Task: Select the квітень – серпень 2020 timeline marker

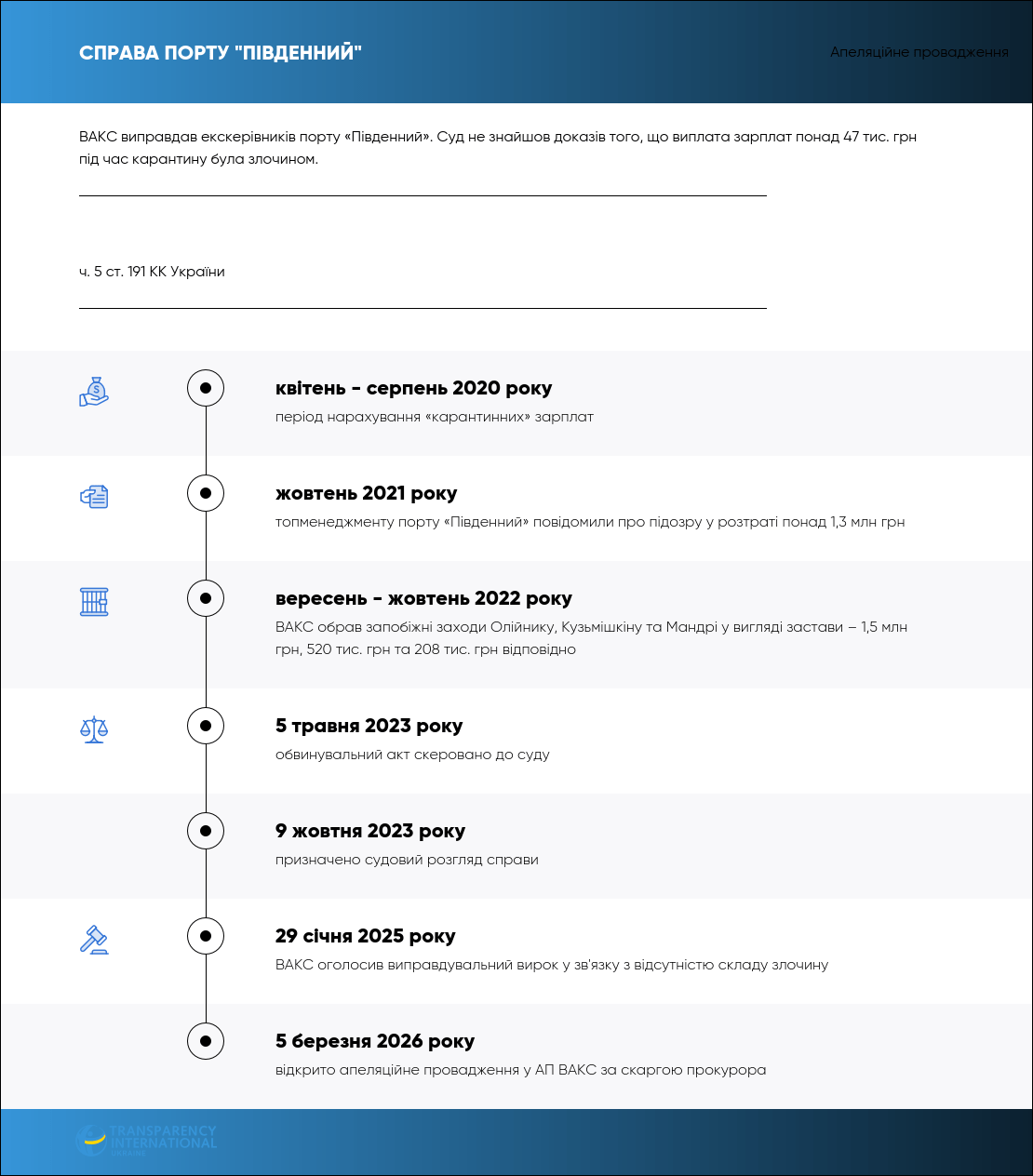Action: [206, 388]
